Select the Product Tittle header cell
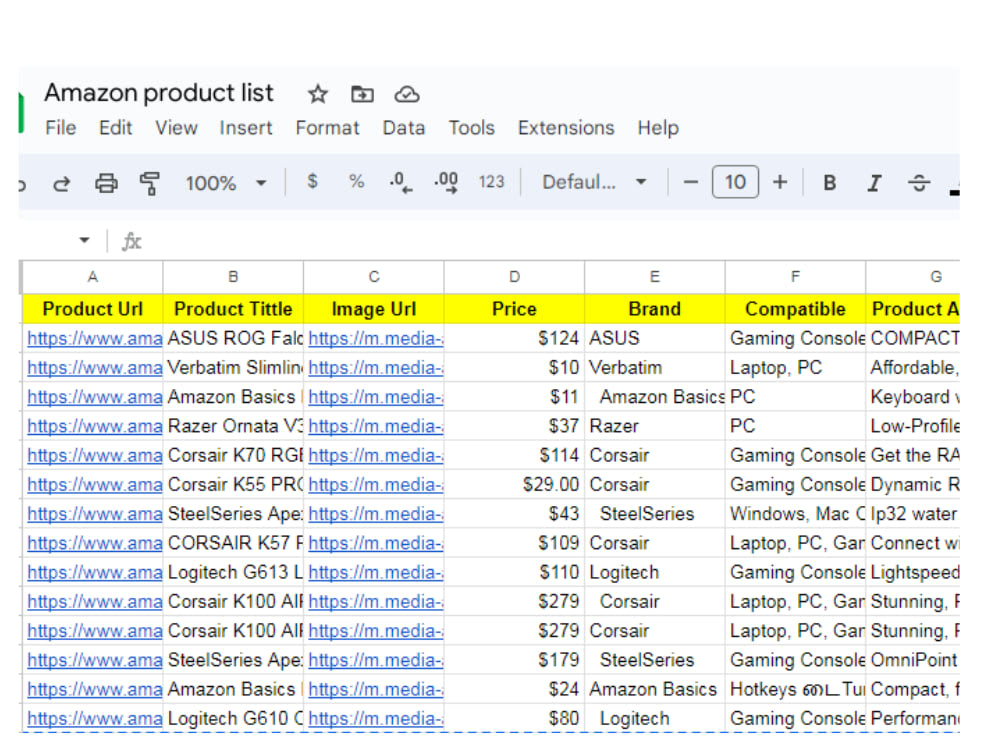Image resolution: width=1000 pixels, height=750 pixels. (x=233, y=309)
